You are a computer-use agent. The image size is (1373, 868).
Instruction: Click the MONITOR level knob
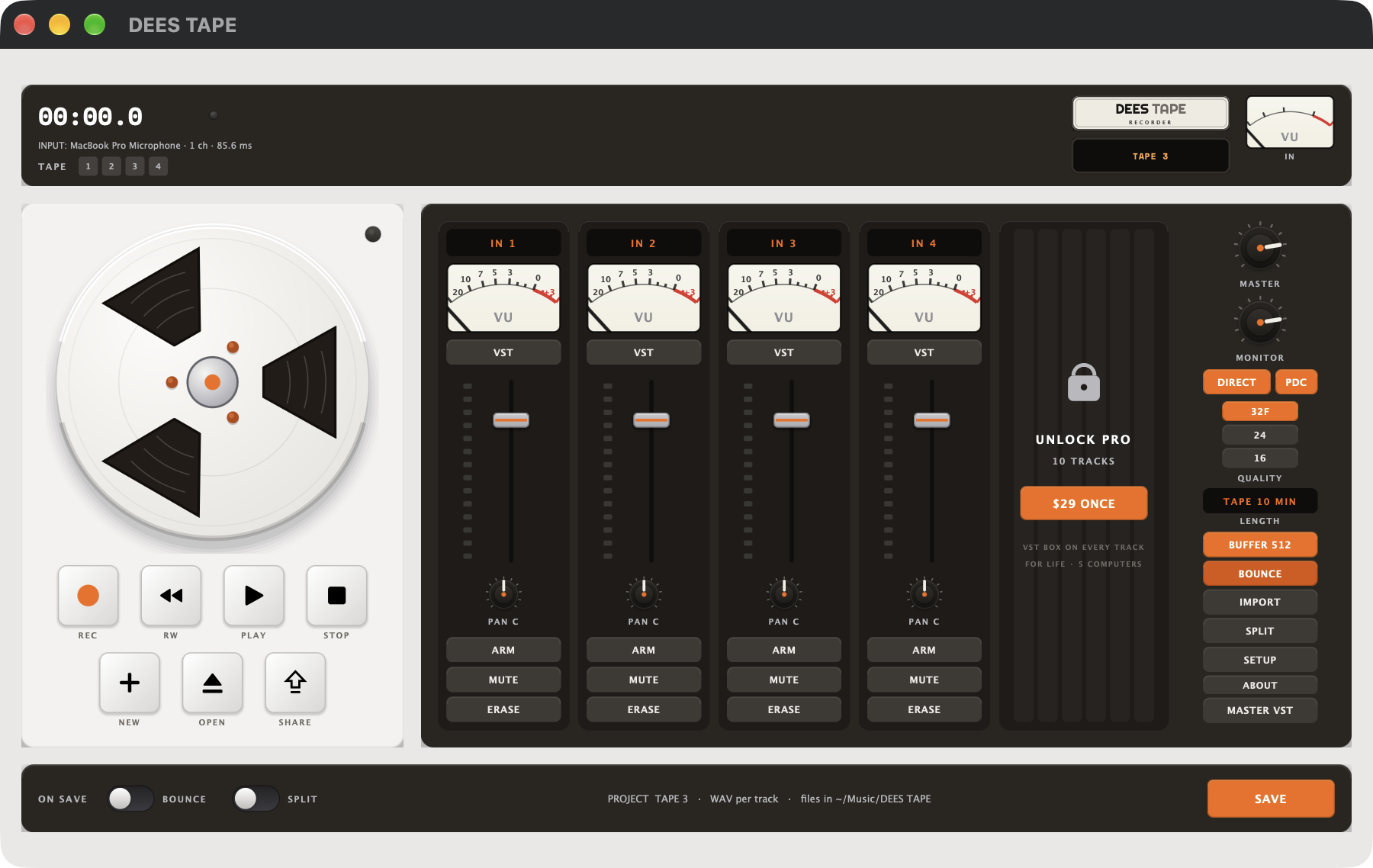[x=1260, y=322]
